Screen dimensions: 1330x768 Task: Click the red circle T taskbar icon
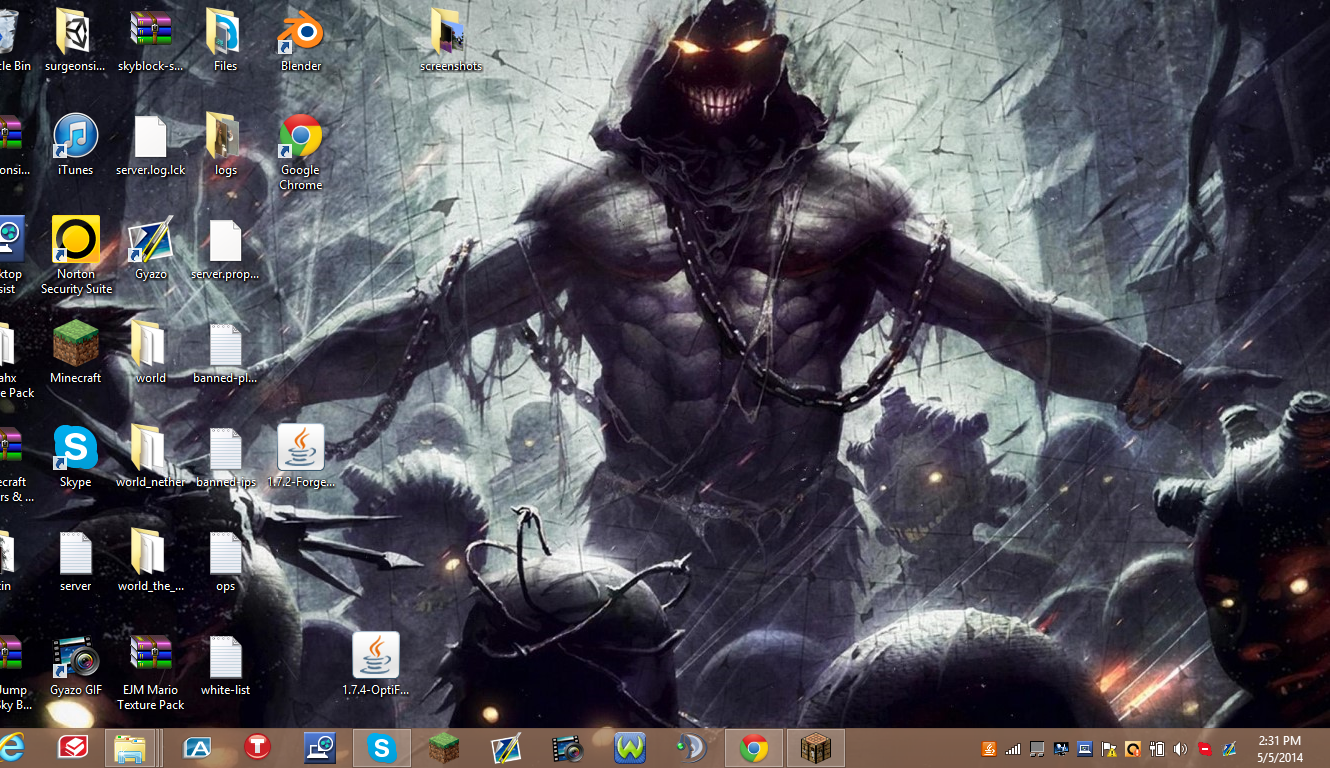click(257, 747)
